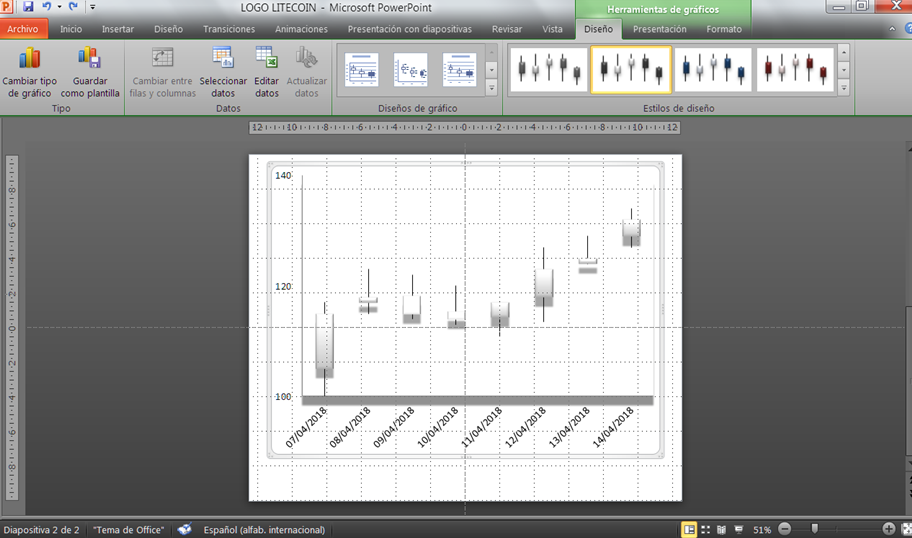Click zoom out minus button

[x=784, y=529]
